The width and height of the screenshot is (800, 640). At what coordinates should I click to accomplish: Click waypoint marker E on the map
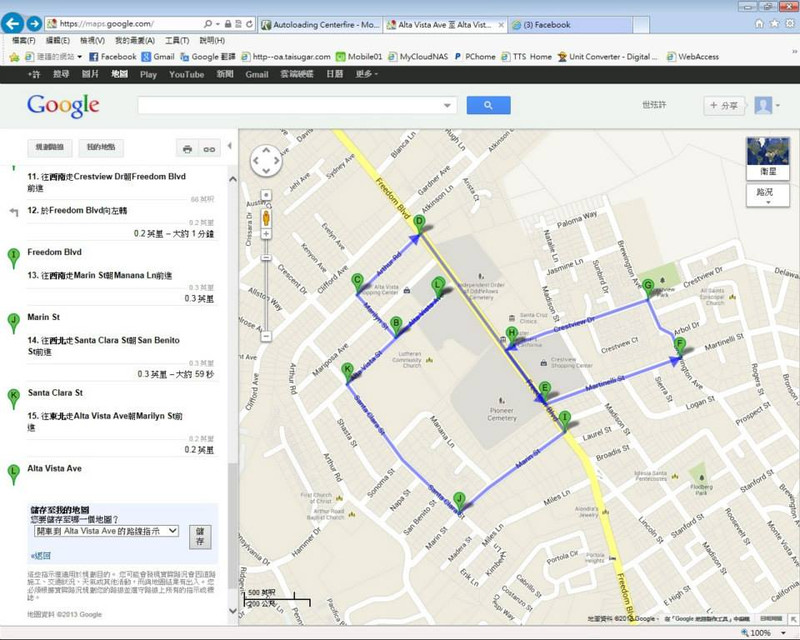pyautogui.click(x=544, y=391)
